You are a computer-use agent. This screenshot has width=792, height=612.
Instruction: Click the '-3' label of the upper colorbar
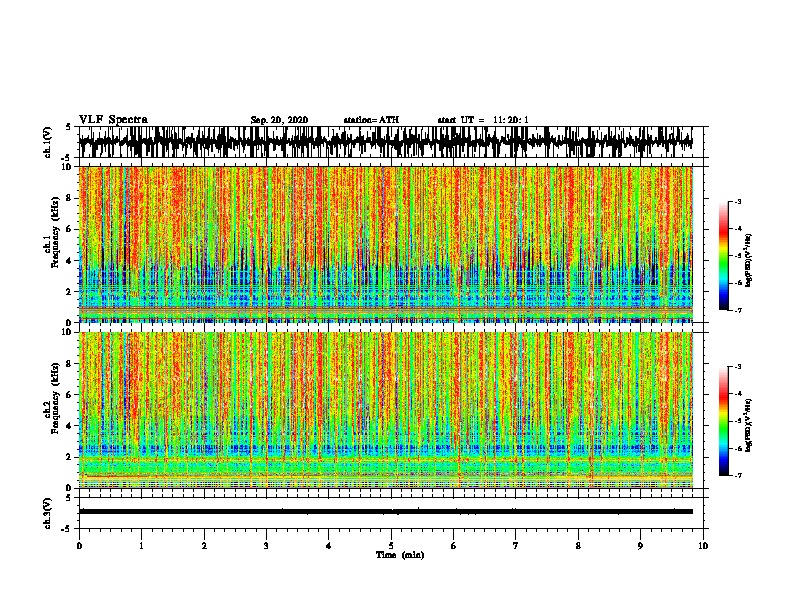point(738,202)
